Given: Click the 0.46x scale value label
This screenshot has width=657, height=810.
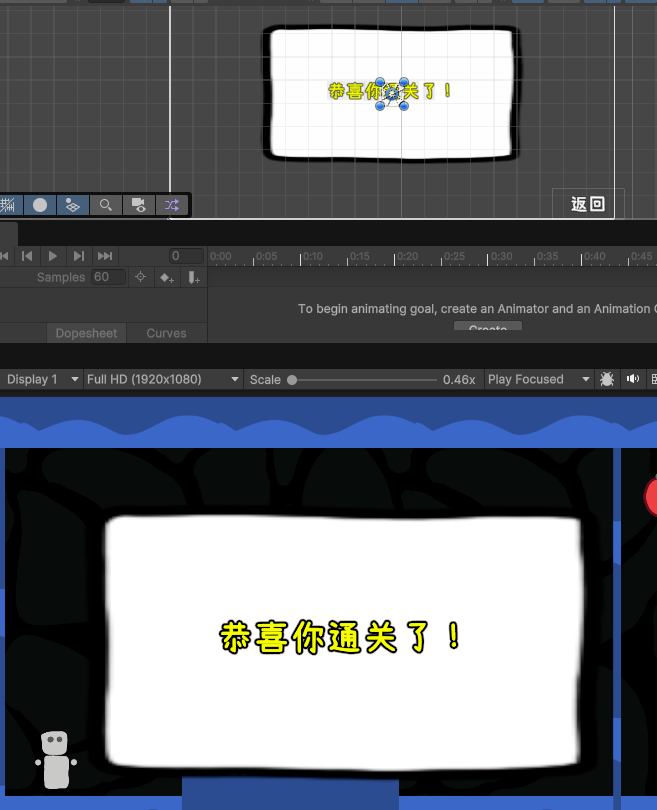Looking at the screenshot, I should tap(459, 380).
